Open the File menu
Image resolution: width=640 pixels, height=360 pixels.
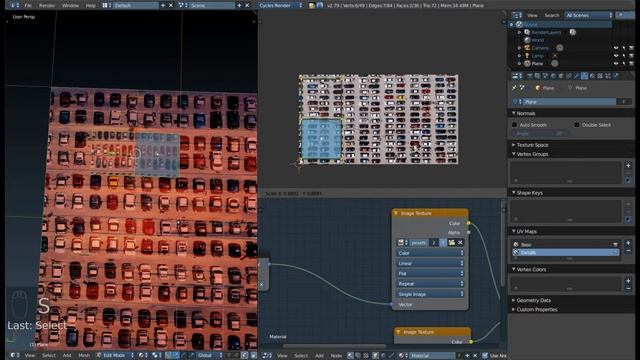tap(28, 6)
